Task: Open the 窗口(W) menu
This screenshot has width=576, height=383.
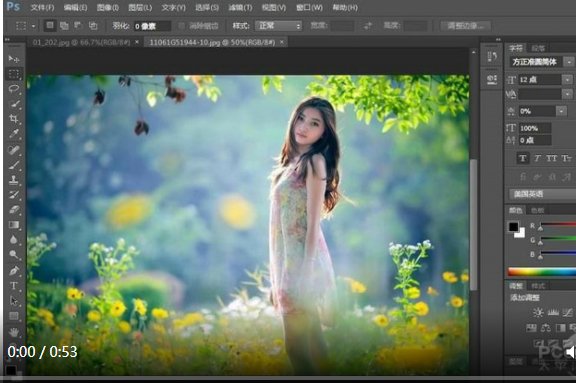Action: click(x=309, y=7)
